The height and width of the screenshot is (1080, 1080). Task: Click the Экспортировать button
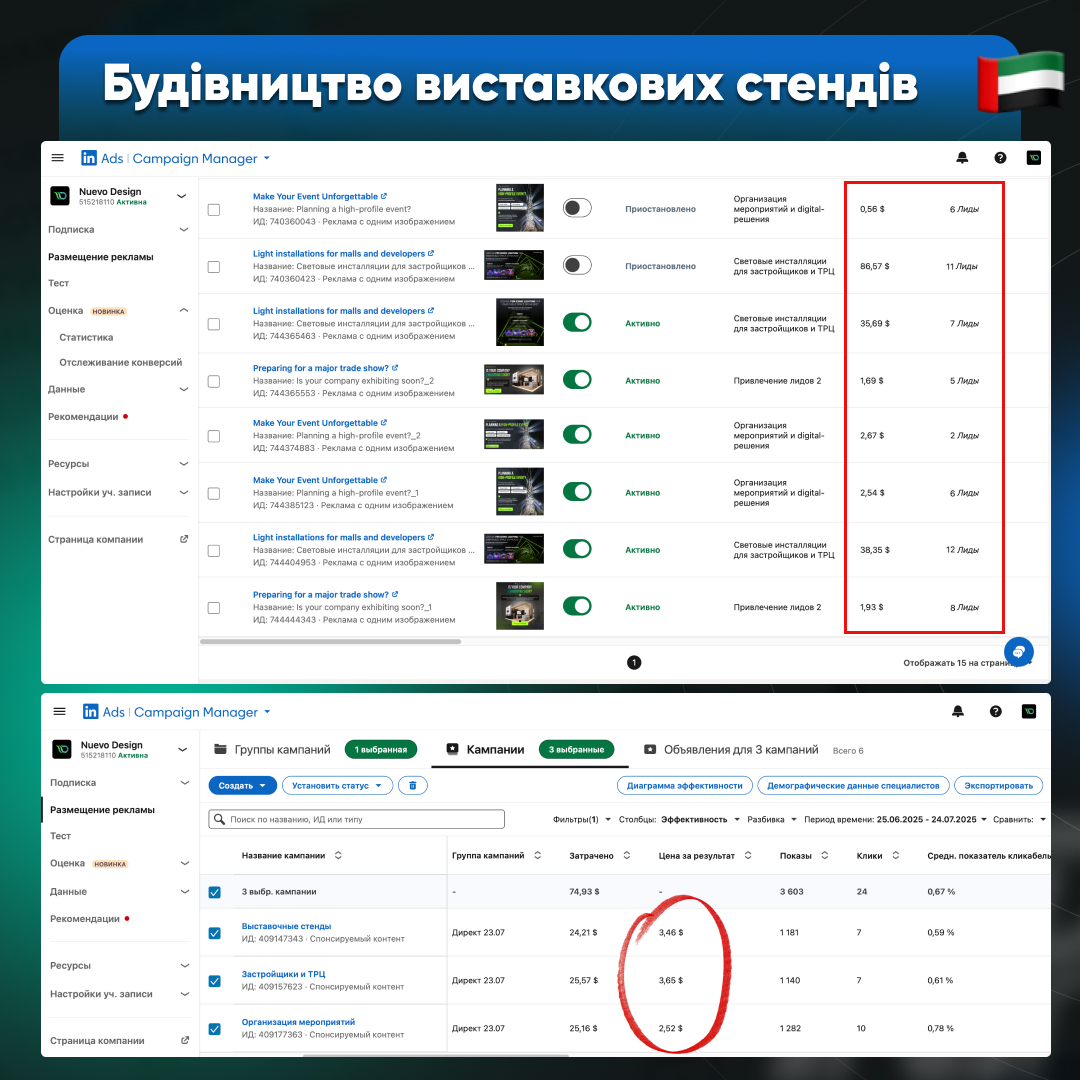[x=998, y=785]
